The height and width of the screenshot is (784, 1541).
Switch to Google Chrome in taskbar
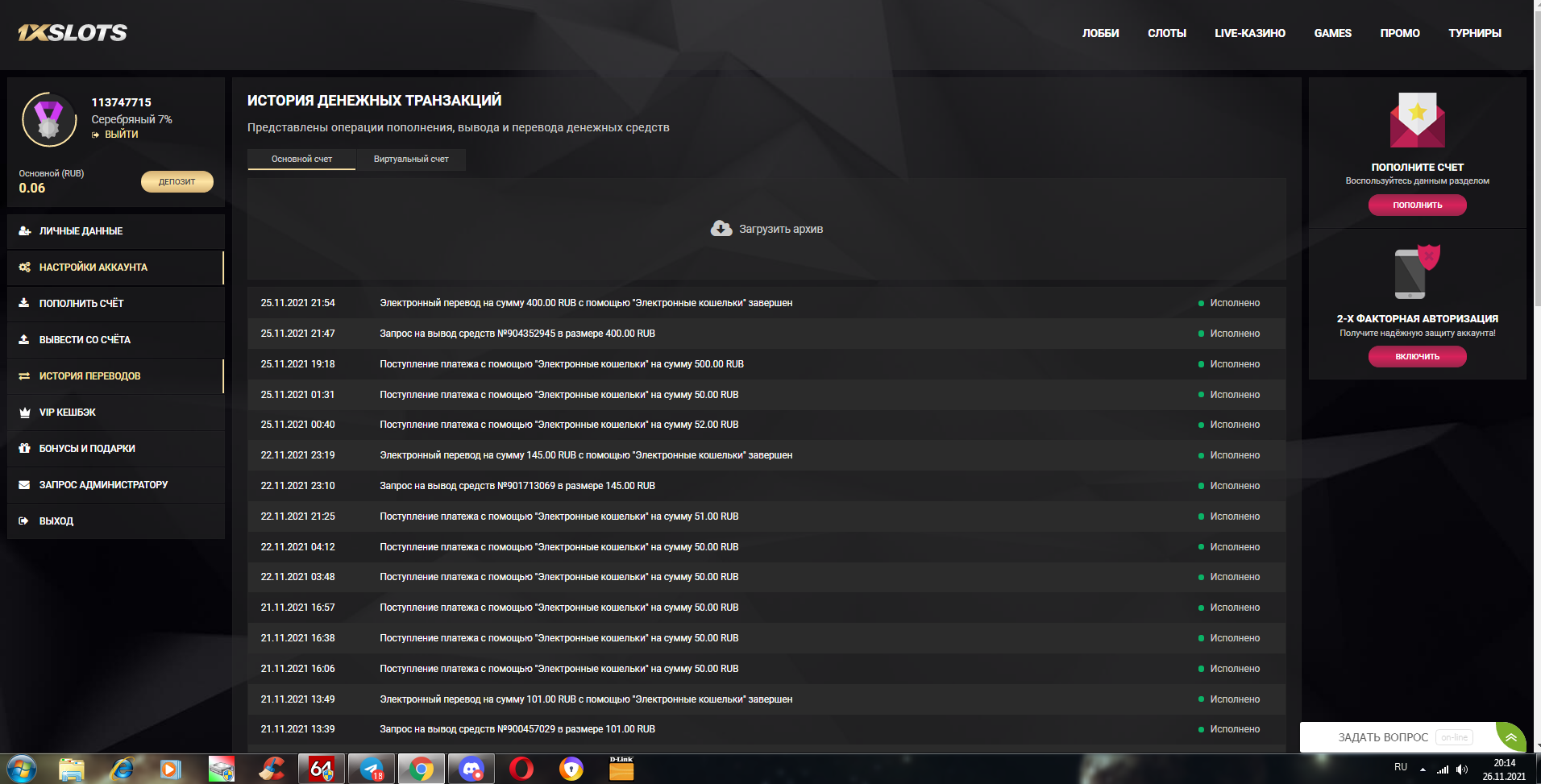(421, 769)
